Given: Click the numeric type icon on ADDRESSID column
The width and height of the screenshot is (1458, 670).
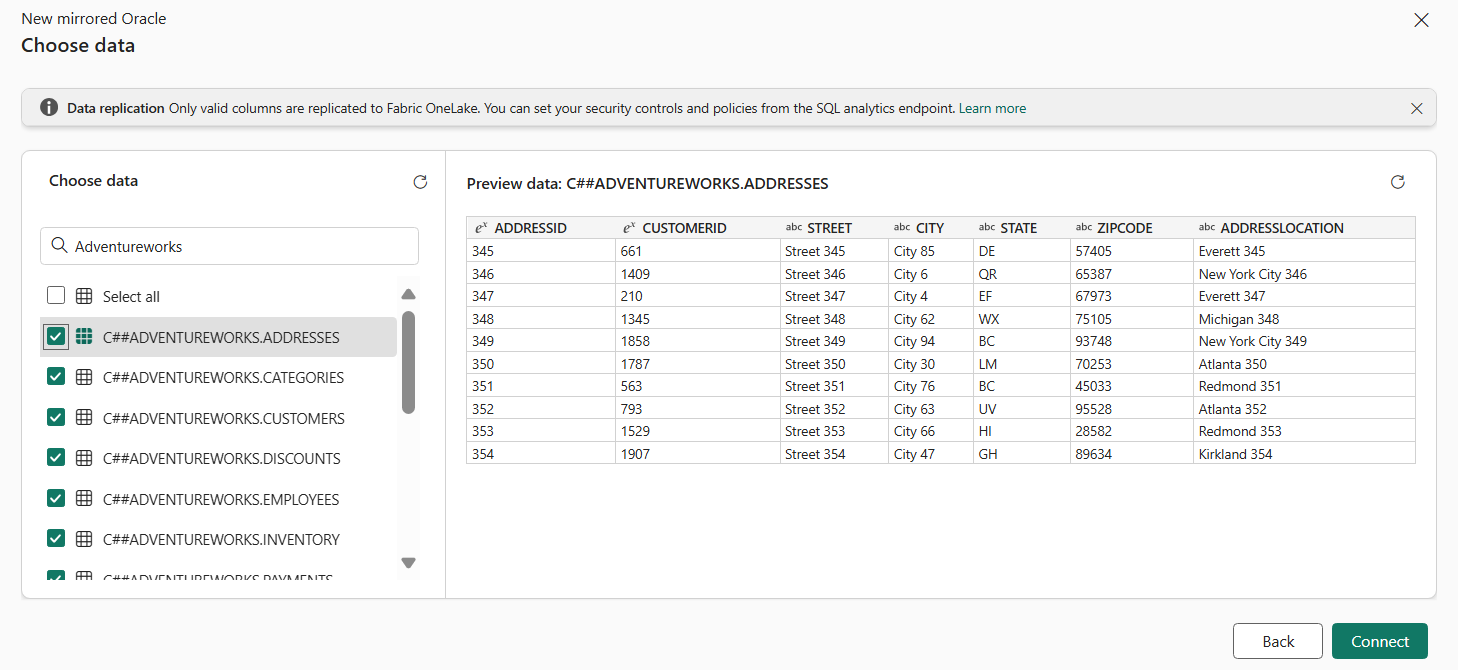Looking at the screenshot, I should pyautogui.click(x=479, y=227).
